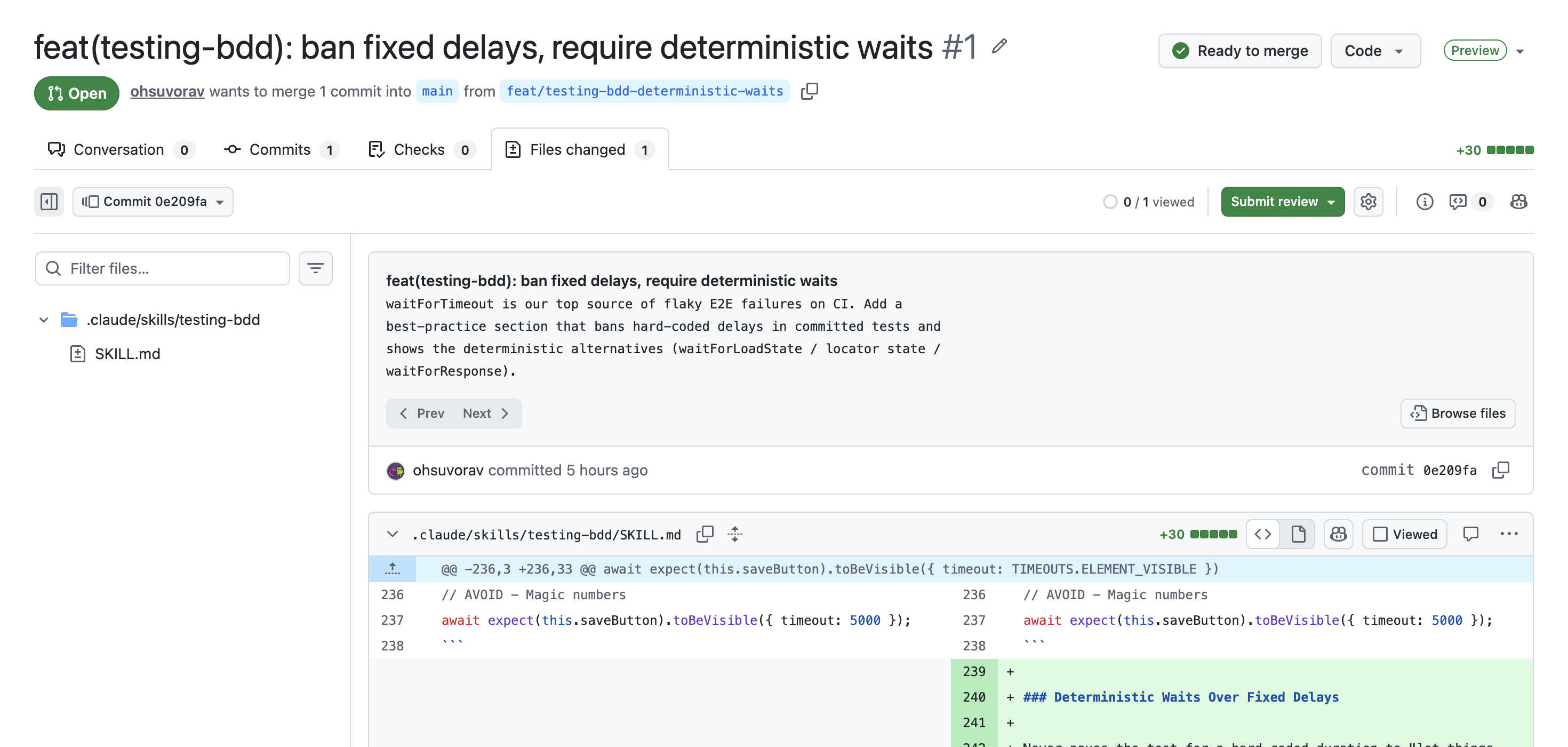Toggle the Preview feature pill

[1475, 51]
